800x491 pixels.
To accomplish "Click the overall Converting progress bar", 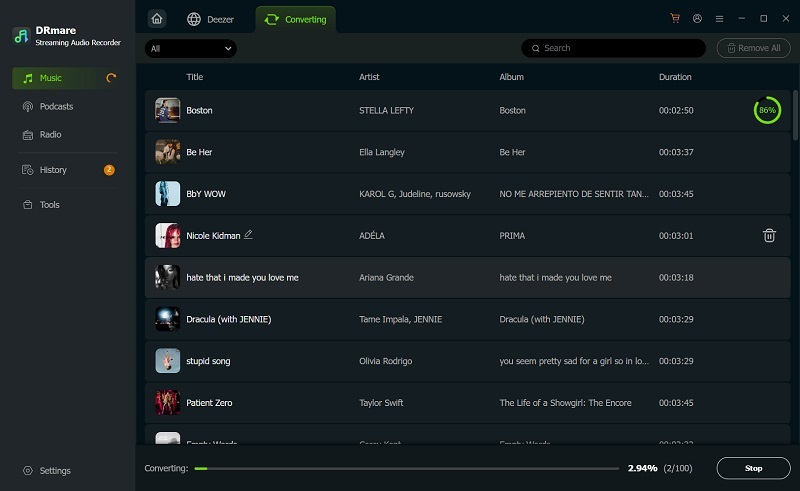I will [407, 469].
